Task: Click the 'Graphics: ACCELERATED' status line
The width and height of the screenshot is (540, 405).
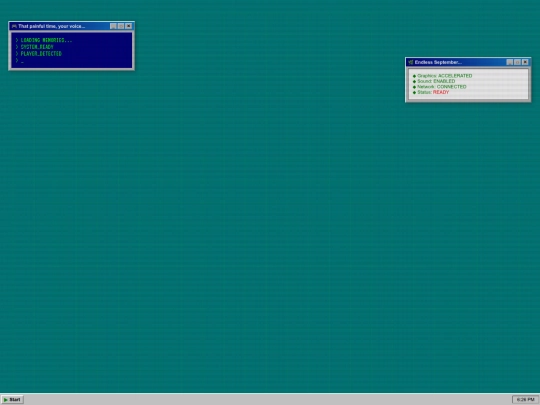Action: tap(443, 76)
